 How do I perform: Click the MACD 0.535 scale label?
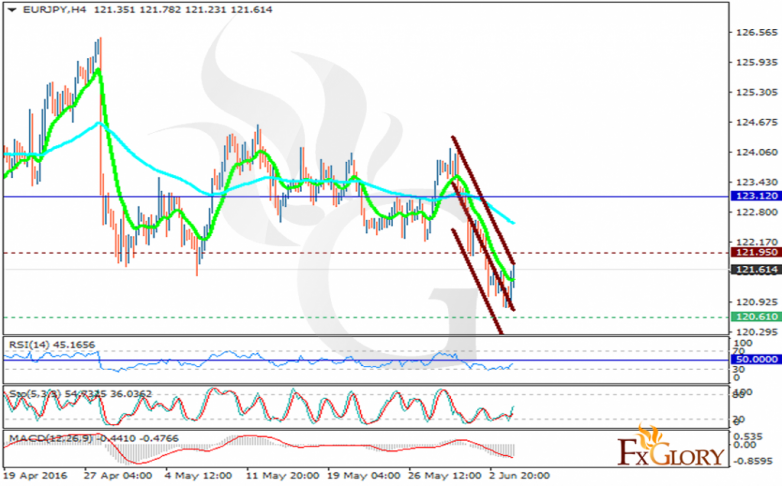tap(749, 437)
